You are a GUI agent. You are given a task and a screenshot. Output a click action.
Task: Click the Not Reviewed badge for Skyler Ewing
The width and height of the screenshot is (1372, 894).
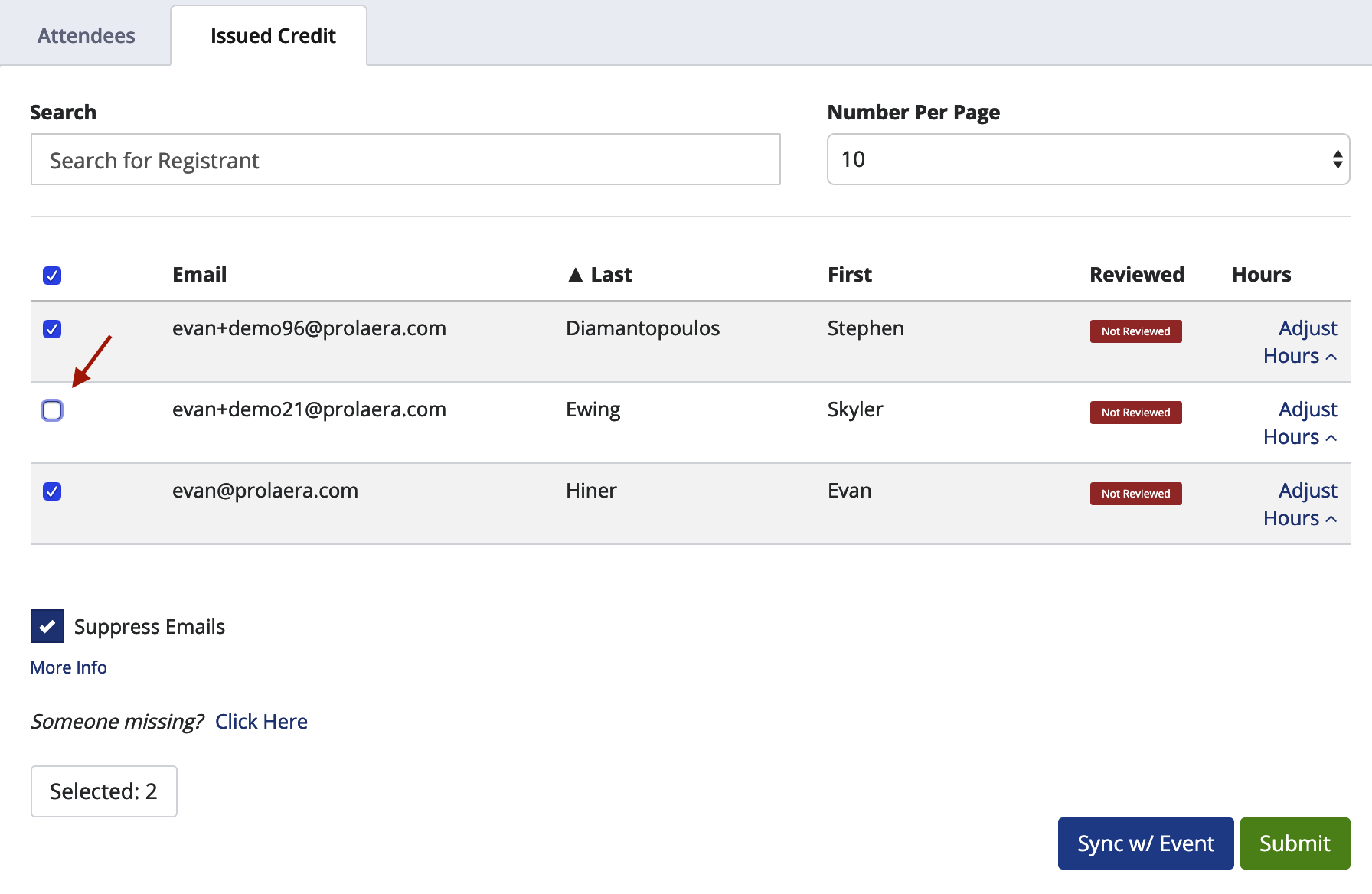[x=1135, y=412]
